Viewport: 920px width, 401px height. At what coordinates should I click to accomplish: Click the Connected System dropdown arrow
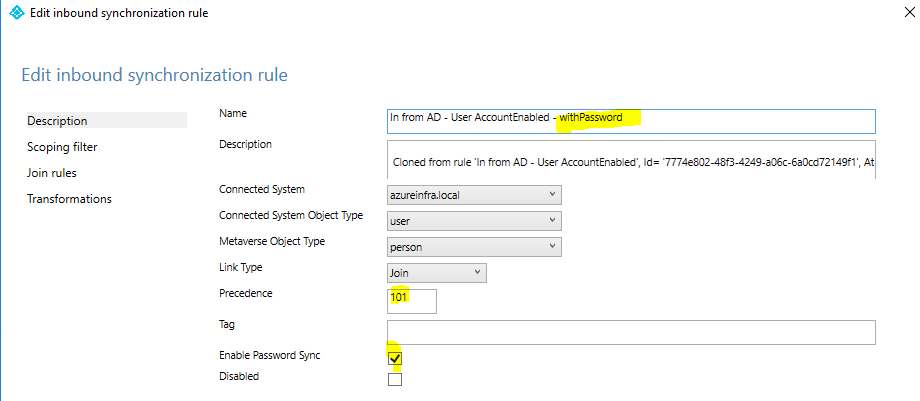point(552,194)
